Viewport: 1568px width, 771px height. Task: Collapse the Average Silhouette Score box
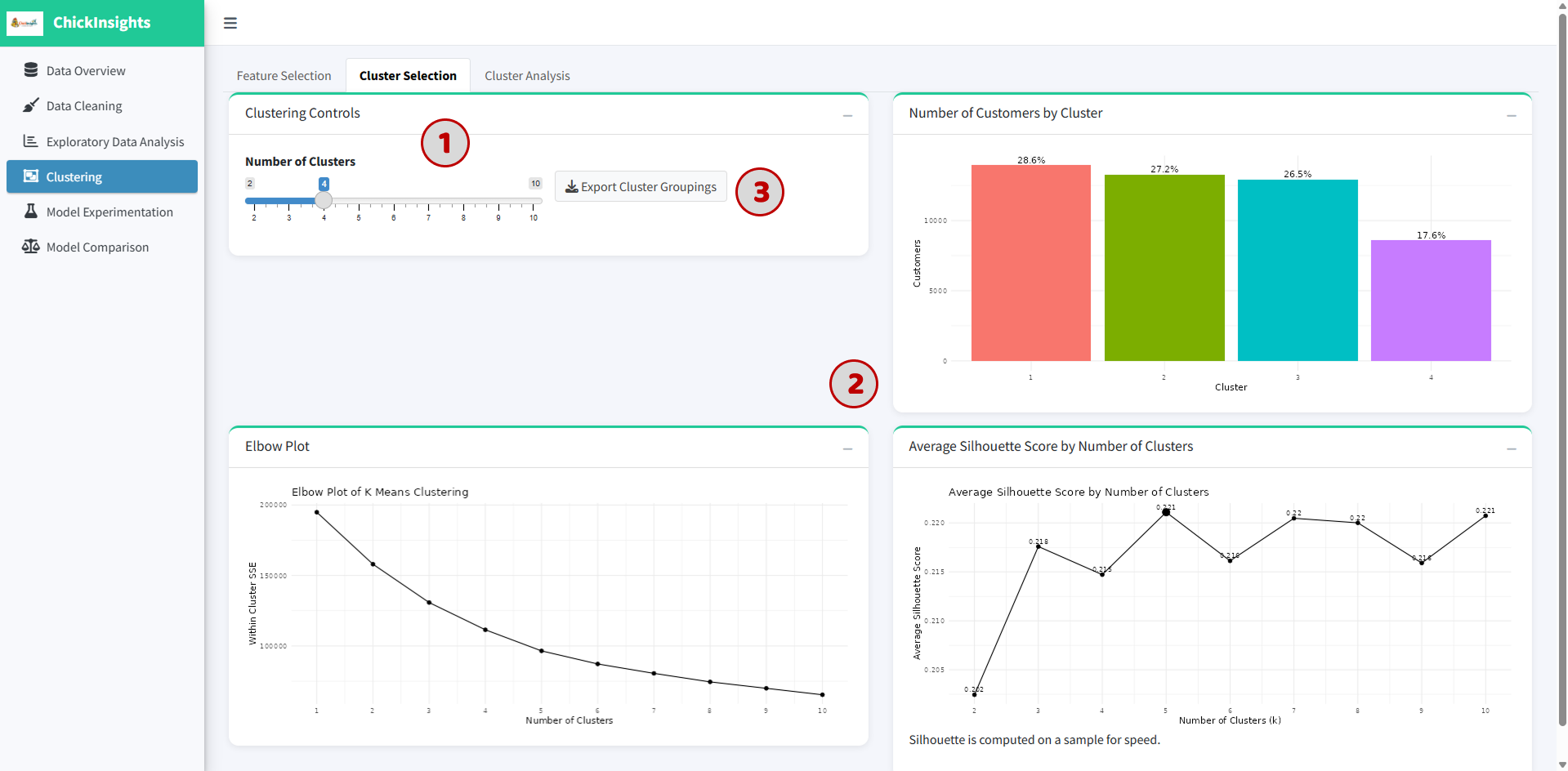1512,448
